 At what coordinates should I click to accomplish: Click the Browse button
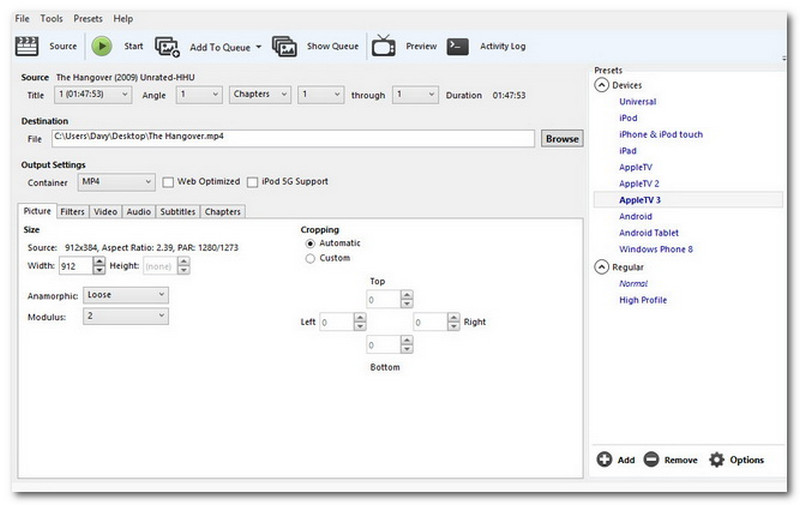click(562, 139)
